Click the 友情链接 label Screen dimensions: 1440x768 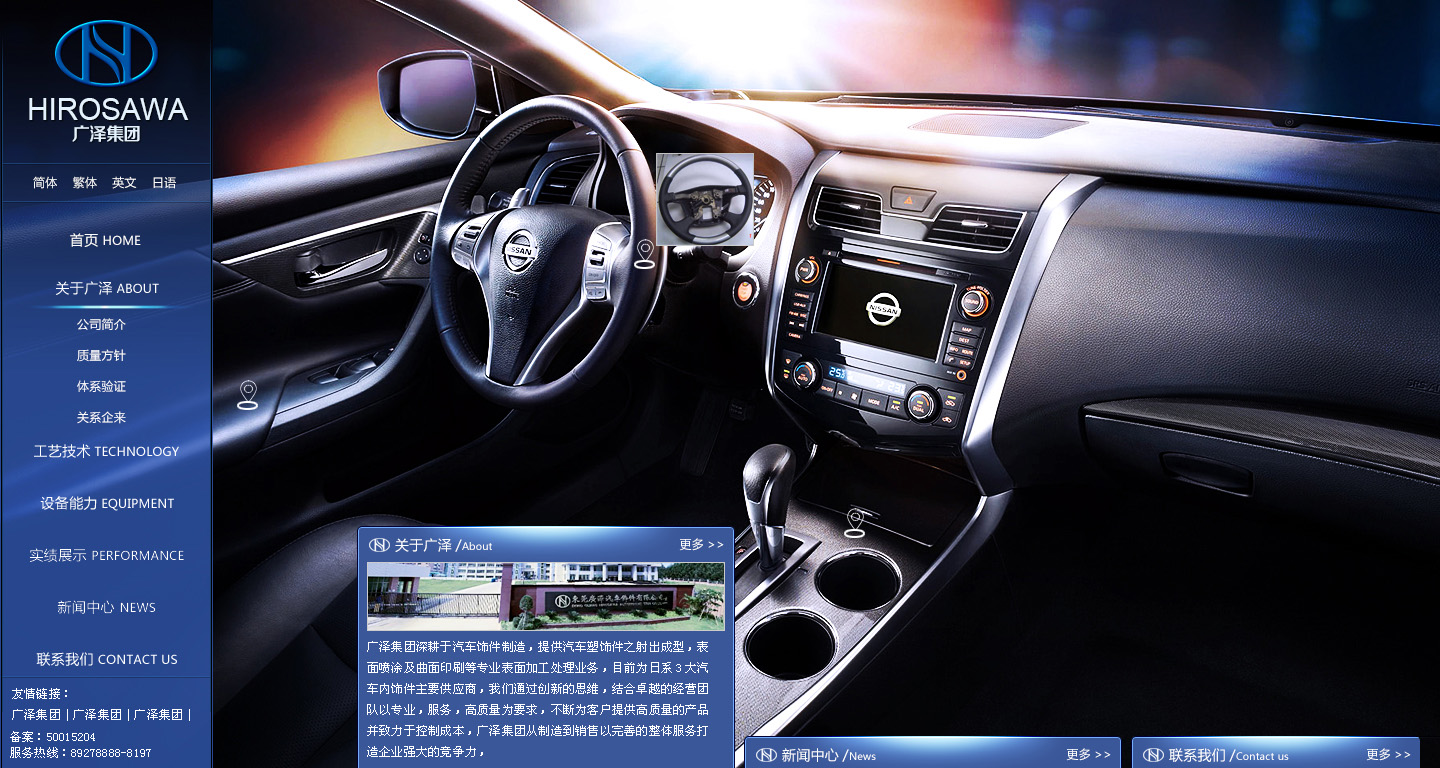[41, 694]
